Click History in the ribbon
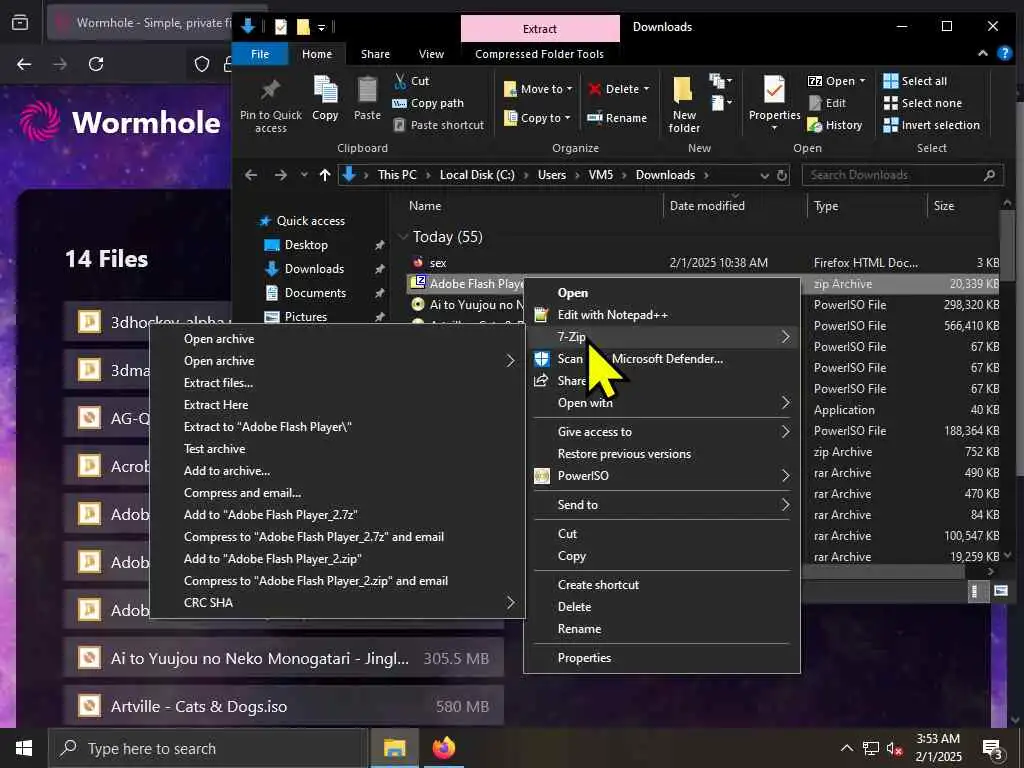 (x=835, y=125)
